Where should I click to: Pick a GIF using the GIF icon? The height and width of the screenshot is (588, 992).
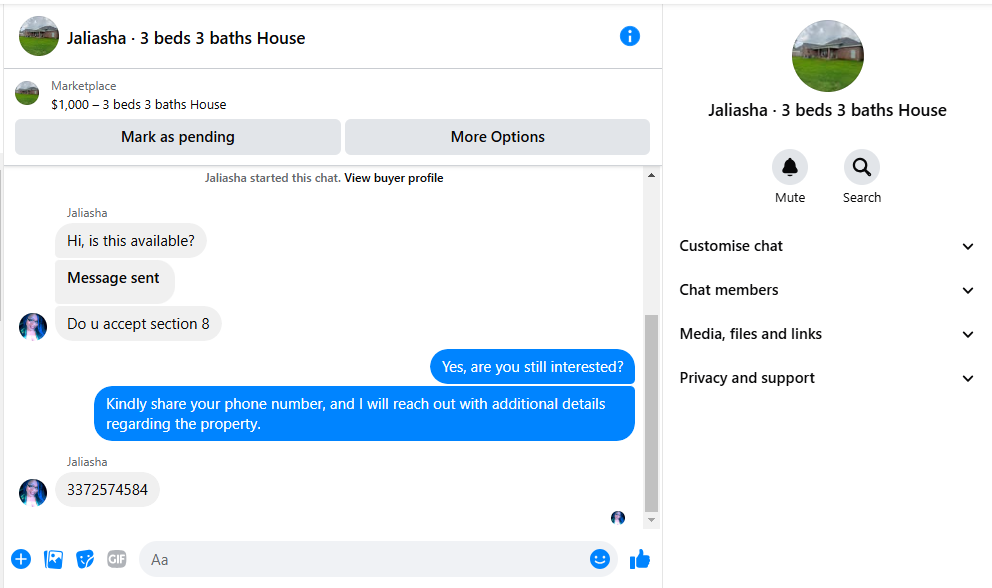pos(116,559)
